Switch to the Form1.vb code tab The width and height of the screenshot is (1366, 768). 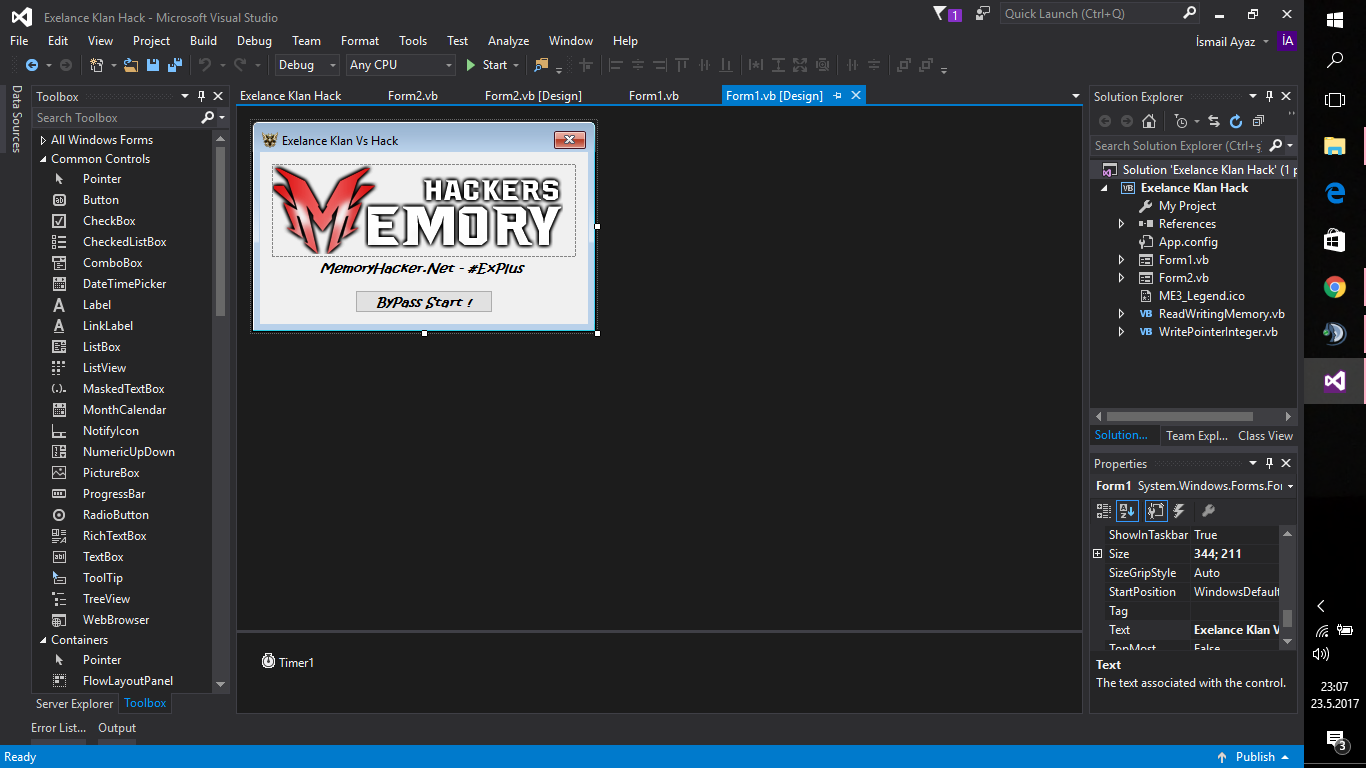click(654, 96)
